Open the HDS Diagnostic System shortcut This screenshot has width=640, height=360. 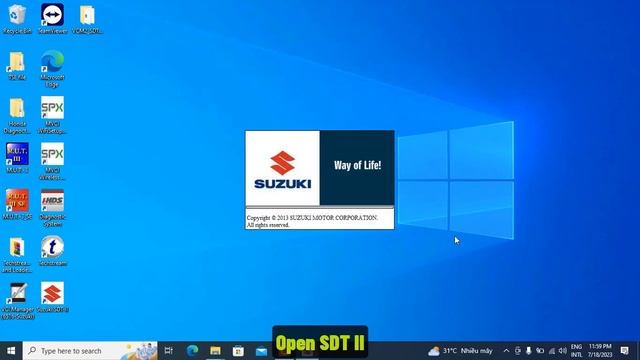(x=52, y=208)
